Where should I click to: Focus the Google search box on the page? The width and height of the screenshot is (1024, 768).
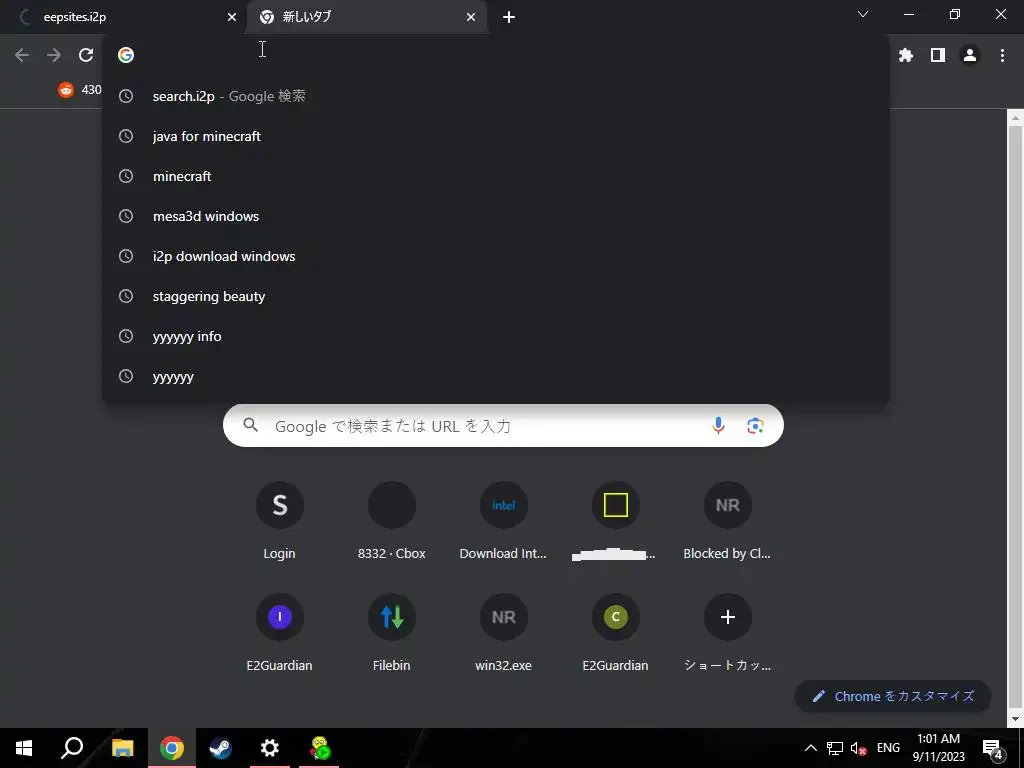point(503,426)
